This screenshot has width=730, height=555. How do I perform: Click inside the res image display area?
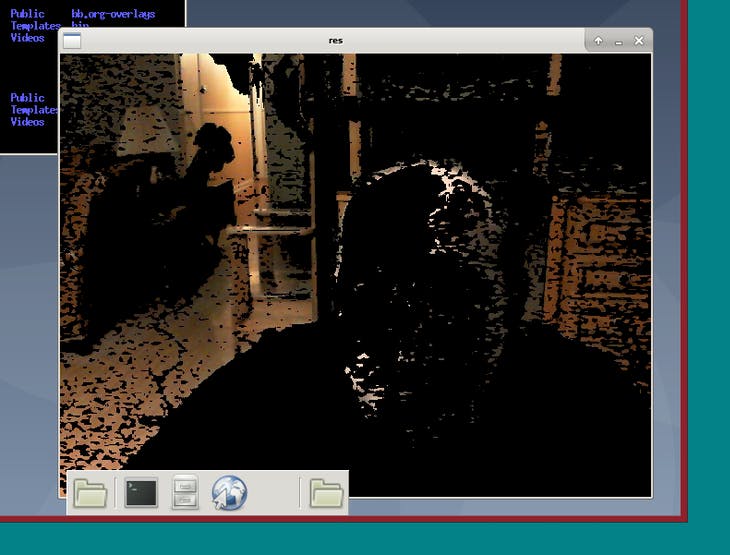click(355, 275)
